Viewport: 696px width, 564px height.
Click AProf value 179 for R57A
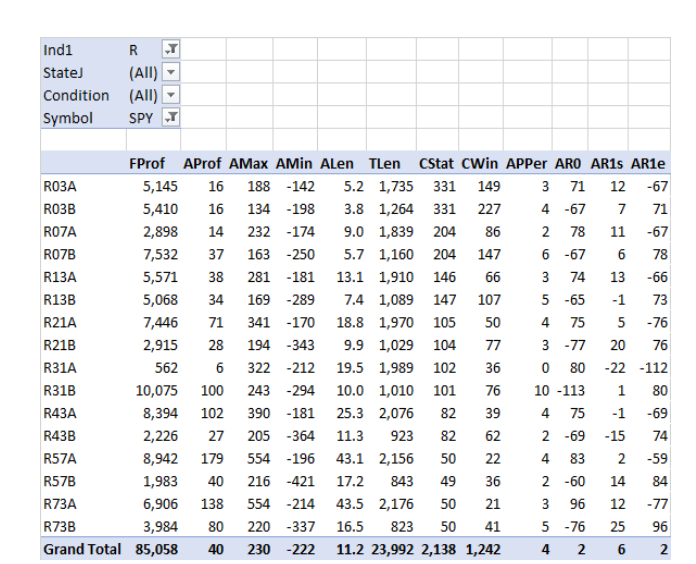pyautogui.click(x=212, y=458)
